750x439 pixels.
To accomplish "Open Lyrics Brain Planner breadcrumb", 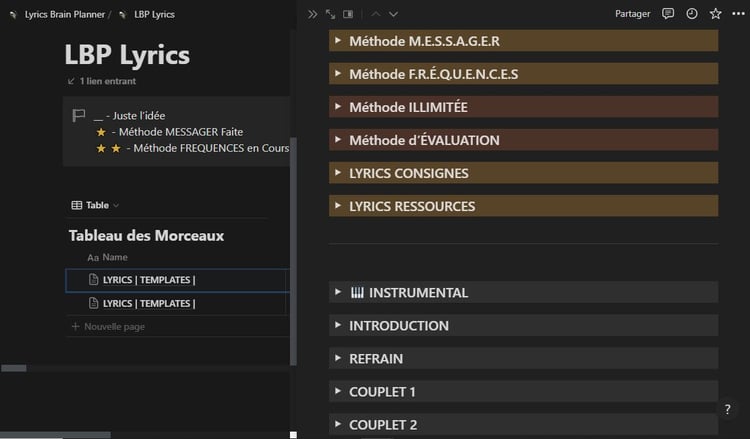I will pyautogui.click(x=64, y=15).
